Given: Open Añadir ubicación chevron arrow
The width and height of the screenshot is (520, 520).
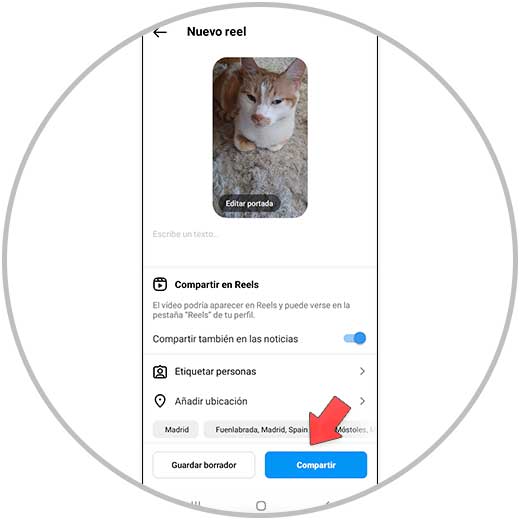Looking at the screenshot, I should point(362,401).
